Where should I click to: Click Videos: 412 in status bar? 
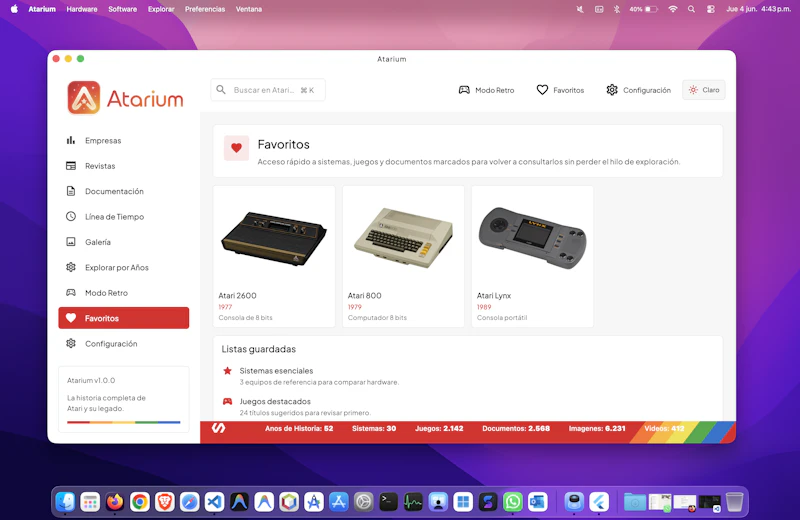pyautogui.click(x=664, y=429)
